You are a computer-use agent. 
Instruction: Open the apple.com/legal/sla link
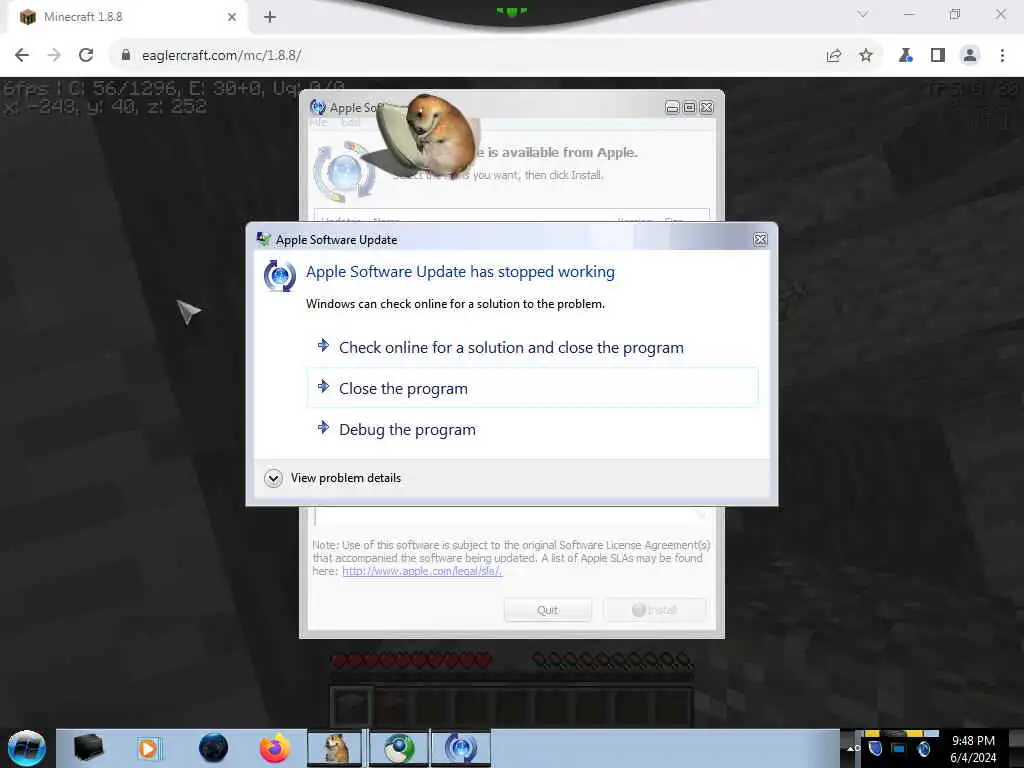click(x=422, y=571)
